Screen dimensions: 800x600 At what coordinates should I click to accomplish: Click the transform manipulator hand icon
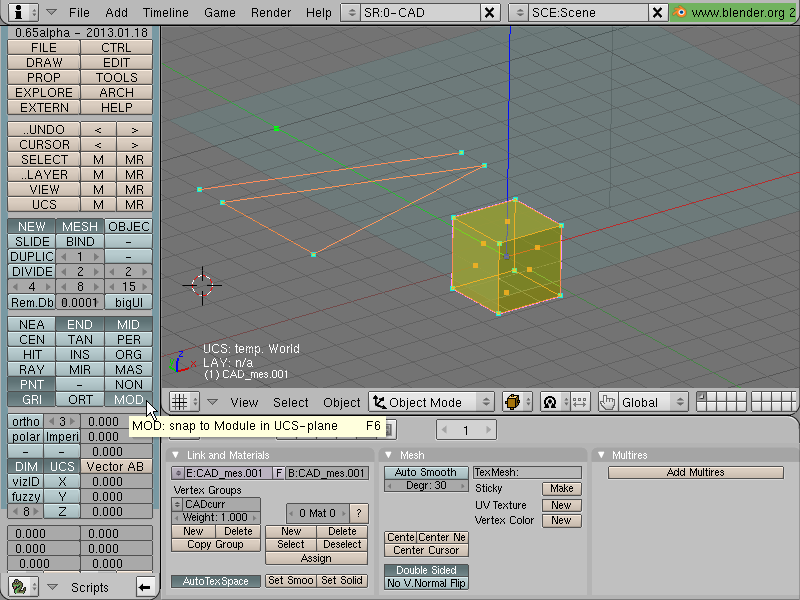607,402
